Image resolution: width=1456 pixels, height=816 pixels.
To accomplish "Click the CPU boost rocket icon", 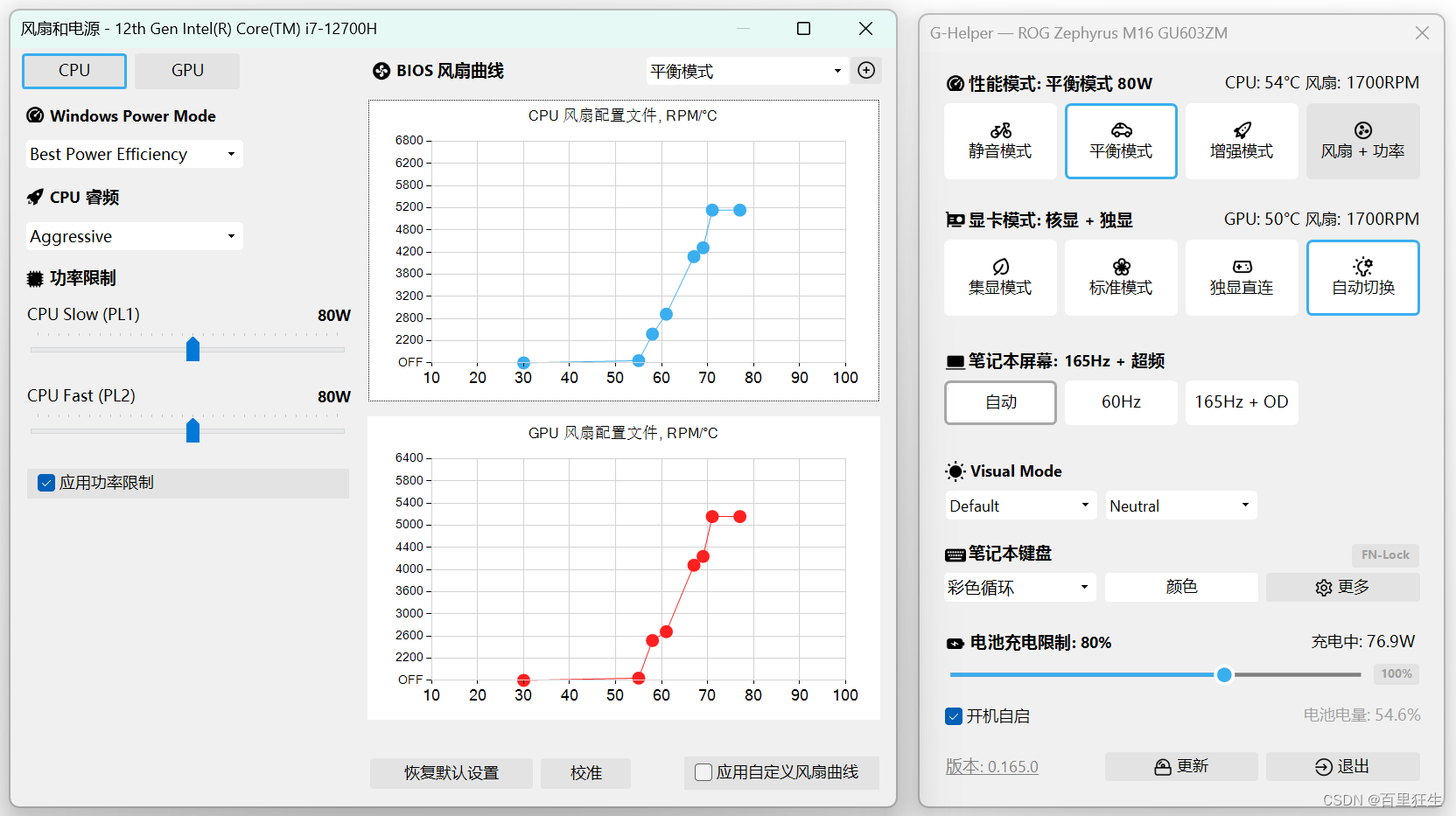I will pos(35,197).
